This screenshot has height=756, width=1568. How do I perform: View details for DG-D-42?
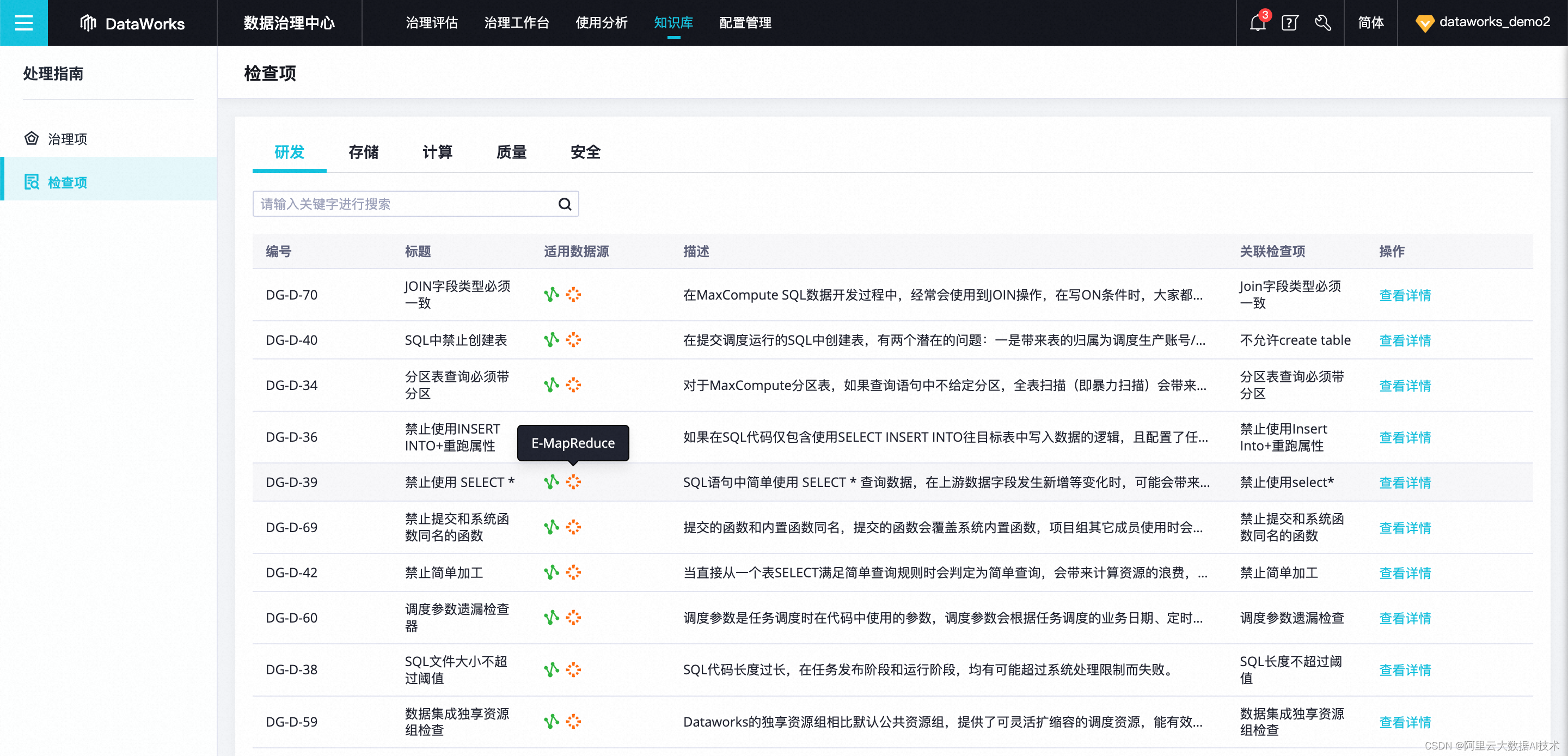click(1405, 572)
